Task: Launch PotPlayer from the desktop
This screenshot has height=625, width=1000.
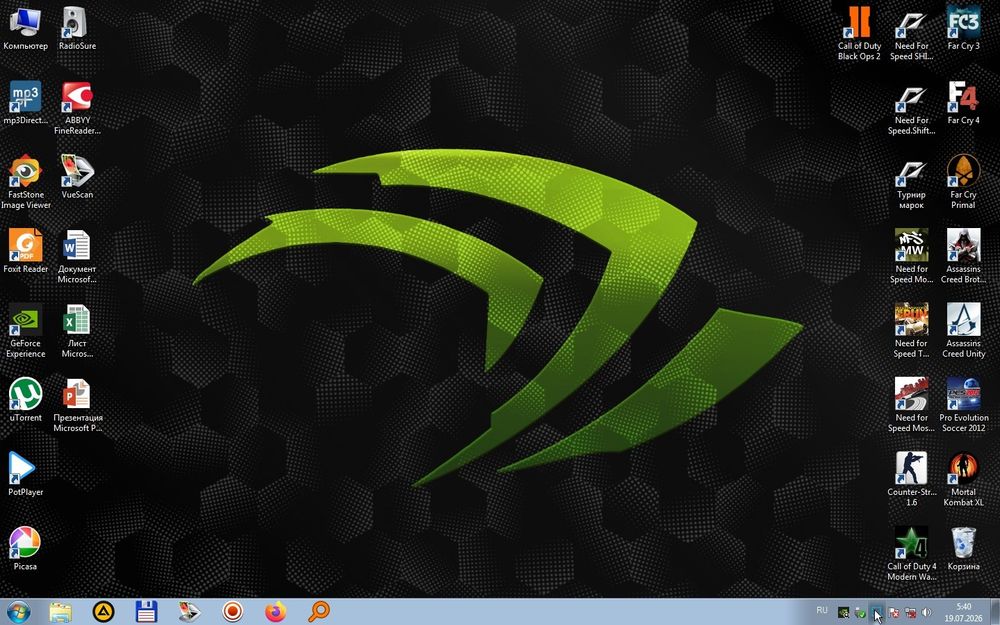Action: point(26,474)
